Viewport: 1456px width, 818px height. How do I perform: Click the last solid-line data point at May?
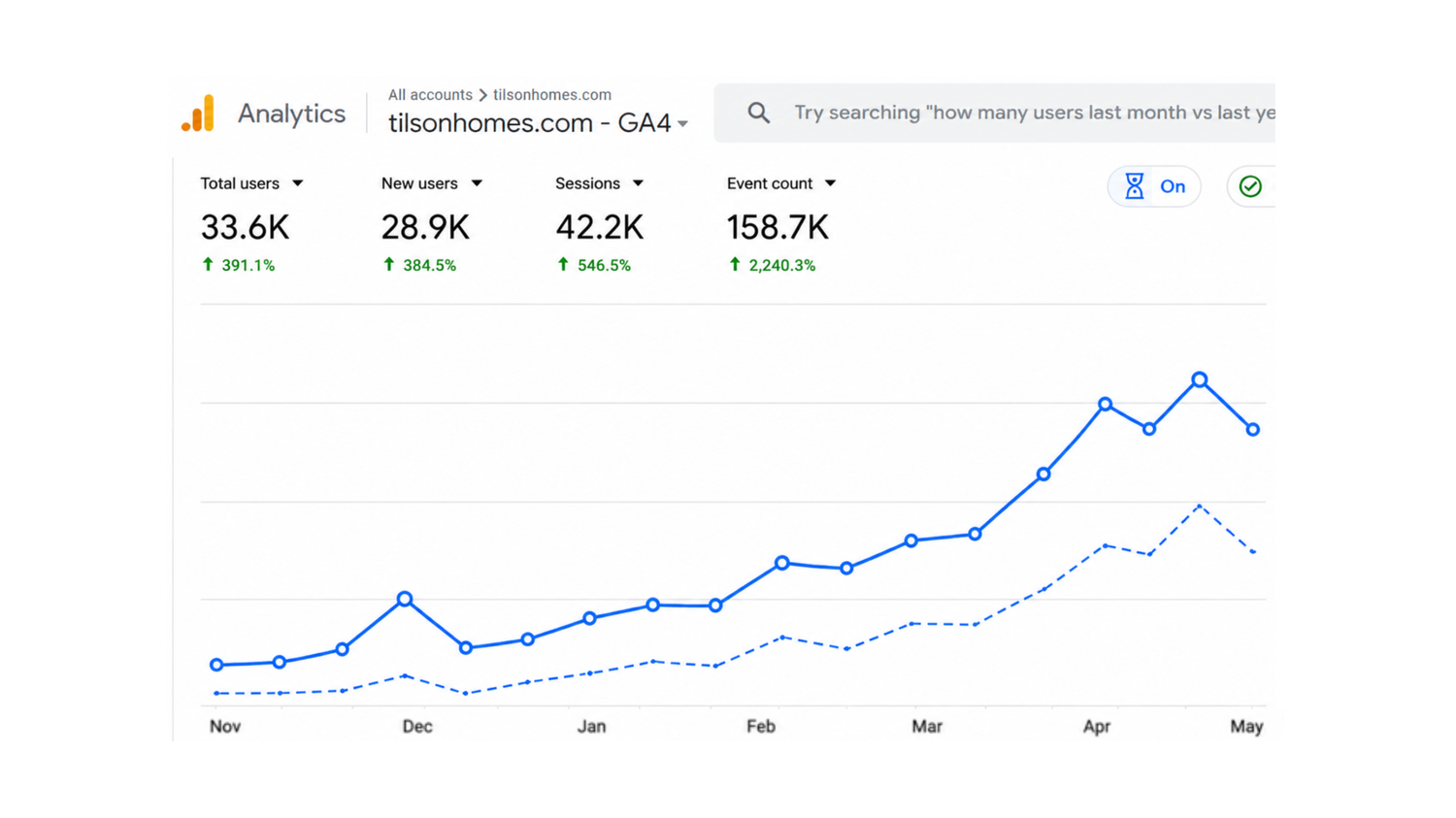[x=1253, y=429]
